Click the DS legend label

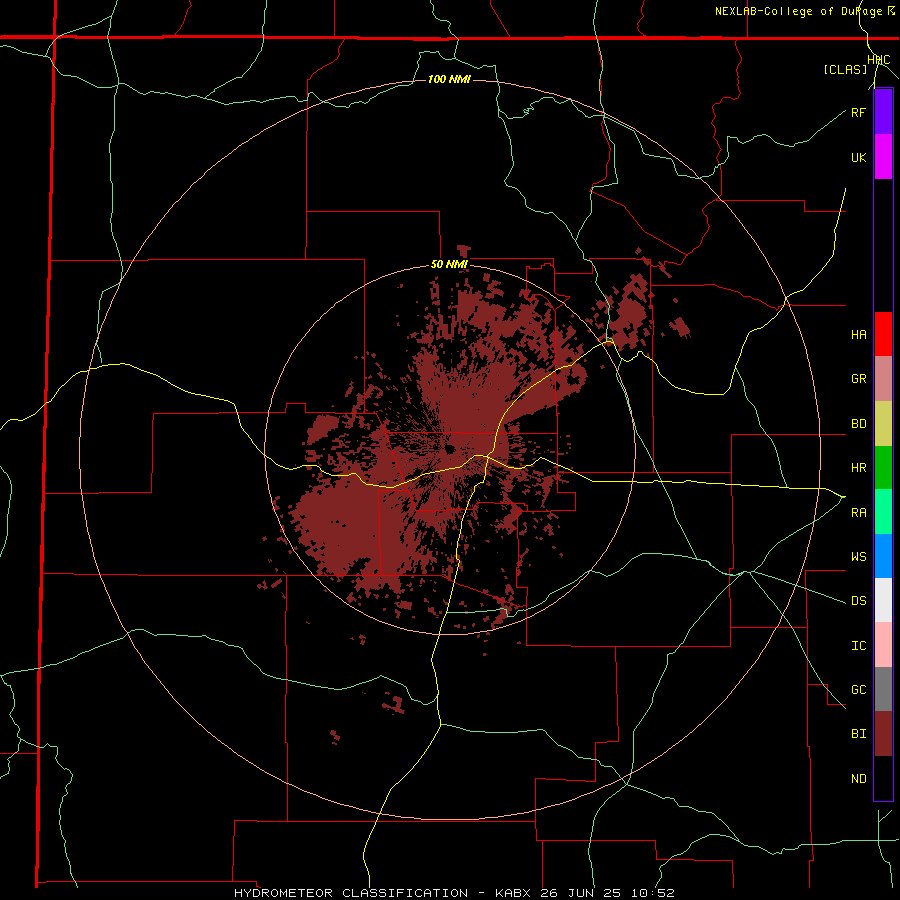[x=858, y=601]
